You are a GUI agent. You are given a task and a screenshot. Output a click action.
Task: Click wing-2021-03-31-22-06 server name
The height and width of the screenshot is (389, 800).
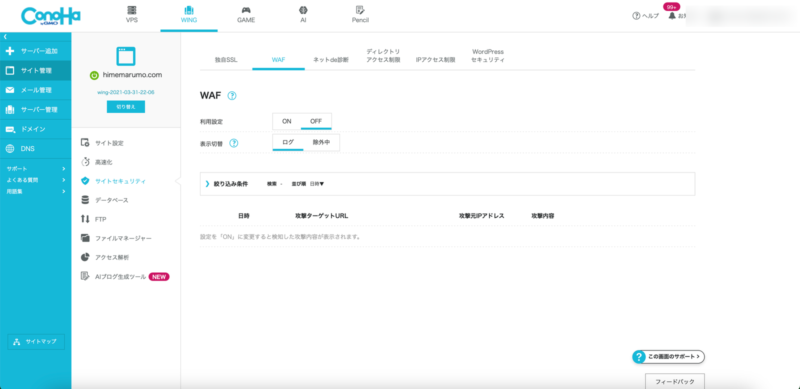[x=126, y=92]
